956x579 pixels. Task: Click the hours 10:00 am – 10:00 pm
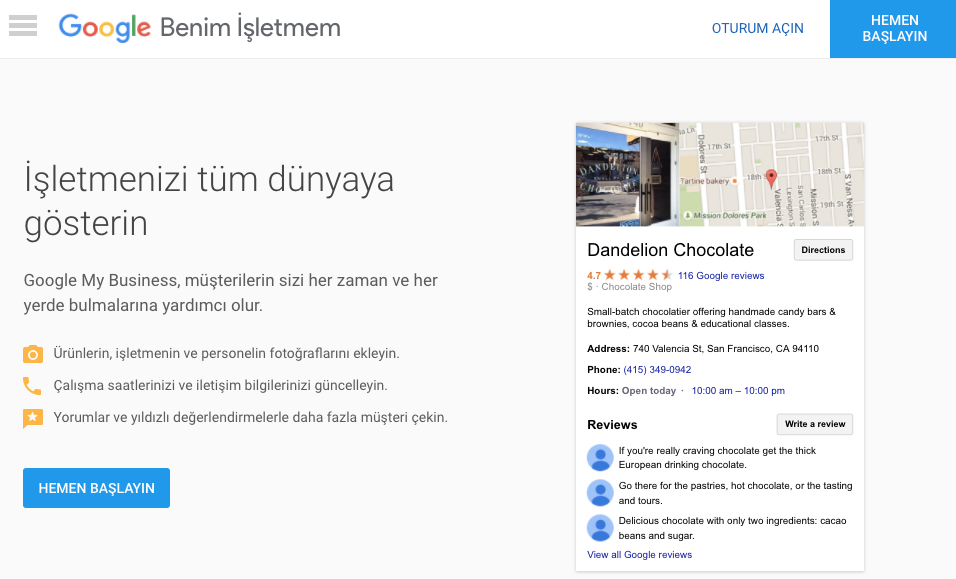(x=738, y=391)
